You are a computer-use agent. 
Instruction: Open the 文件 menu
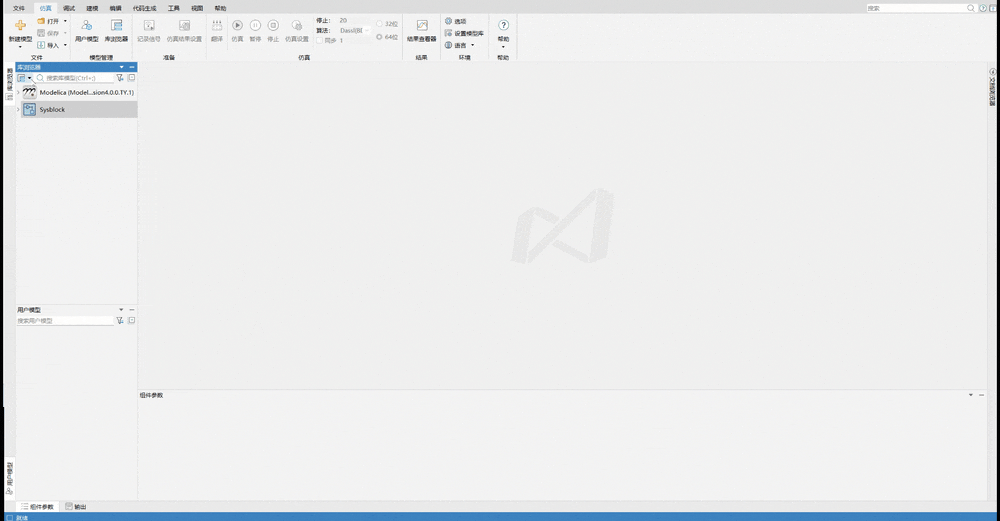click(19, 8)
